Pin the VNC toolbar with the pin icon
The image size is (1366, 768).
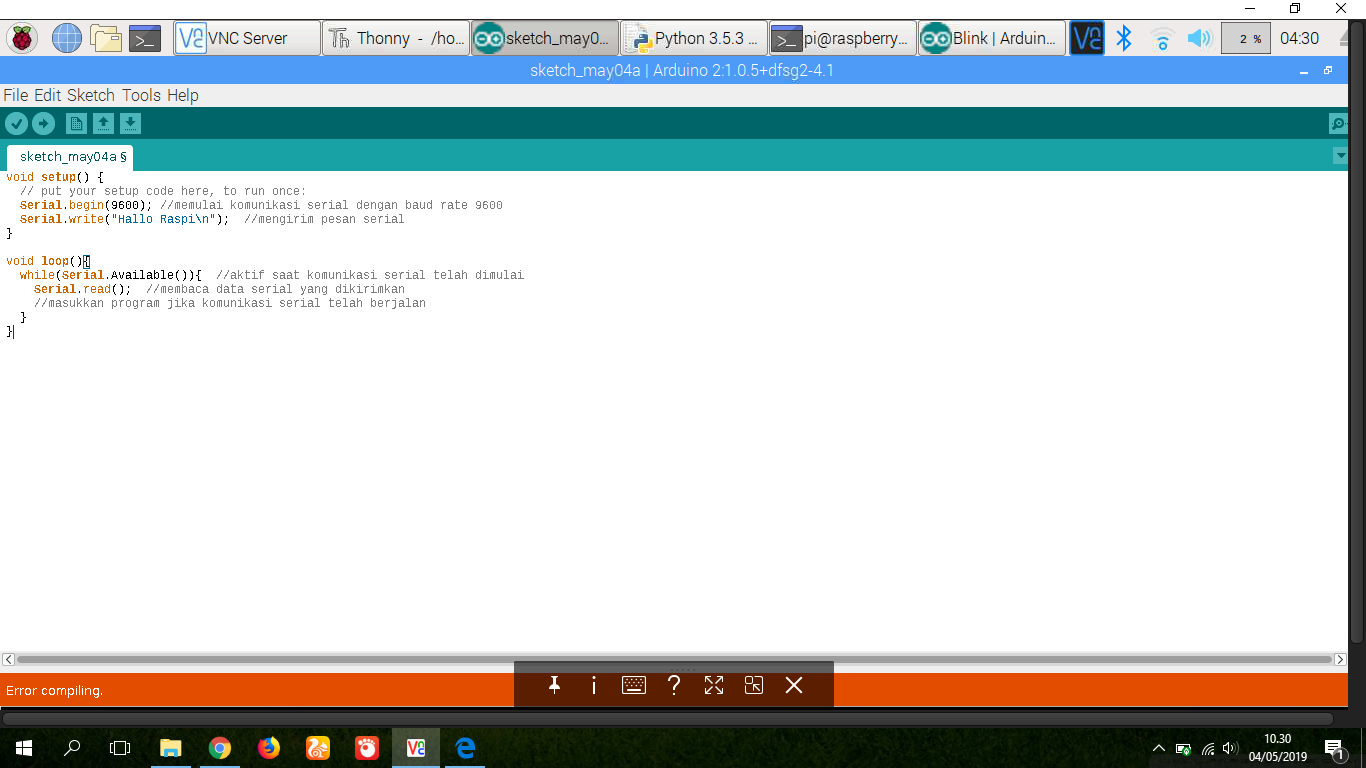pos(554,686)
